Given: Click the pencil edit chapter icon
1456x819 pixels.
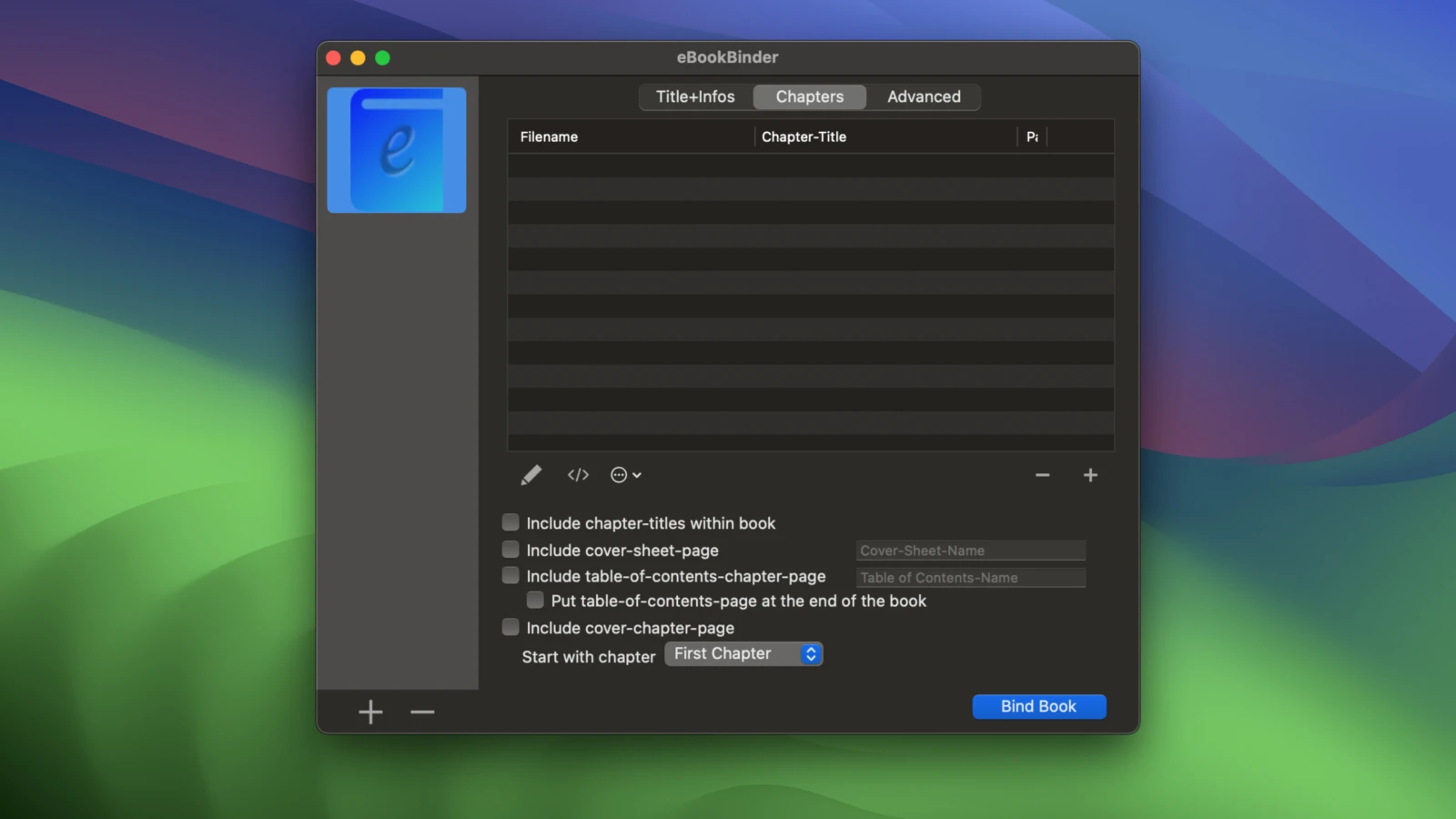Looking at the screenshot, I should tap(531, 475).
